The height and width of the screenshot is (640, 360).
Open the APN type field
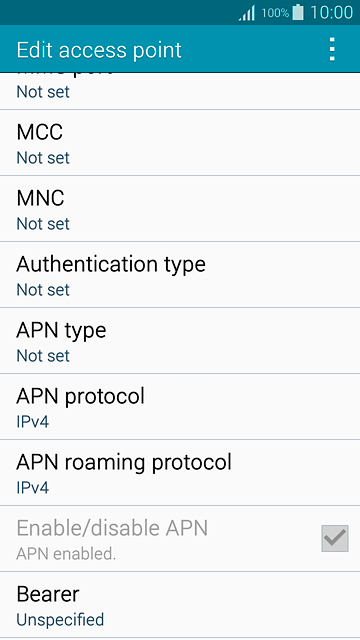point(180,340)
